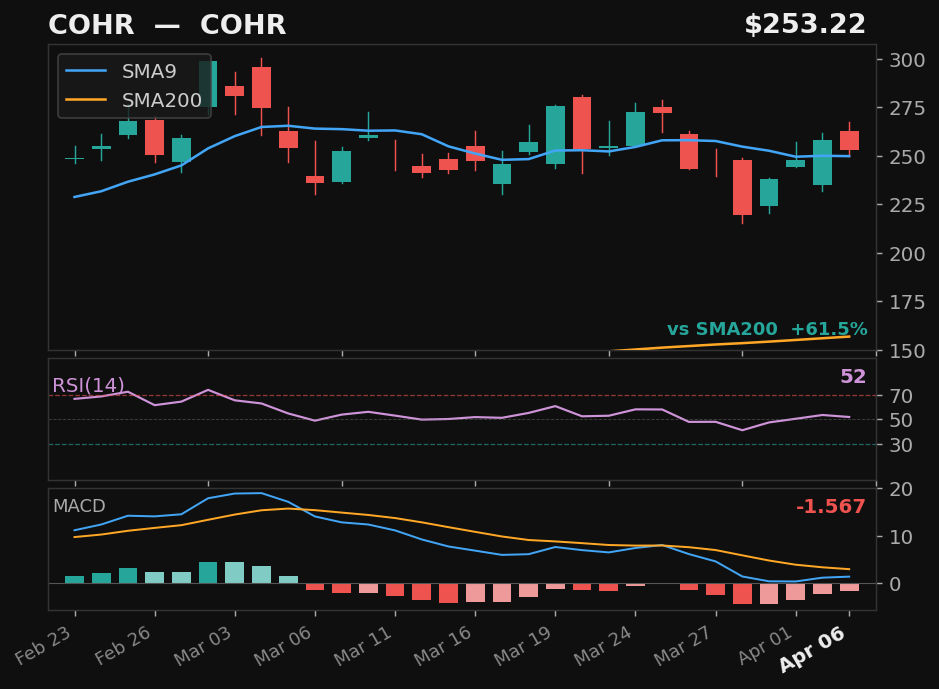Click the SMA9 legend entry
This screenshot has width=939, height=689.
click(120, 71)
